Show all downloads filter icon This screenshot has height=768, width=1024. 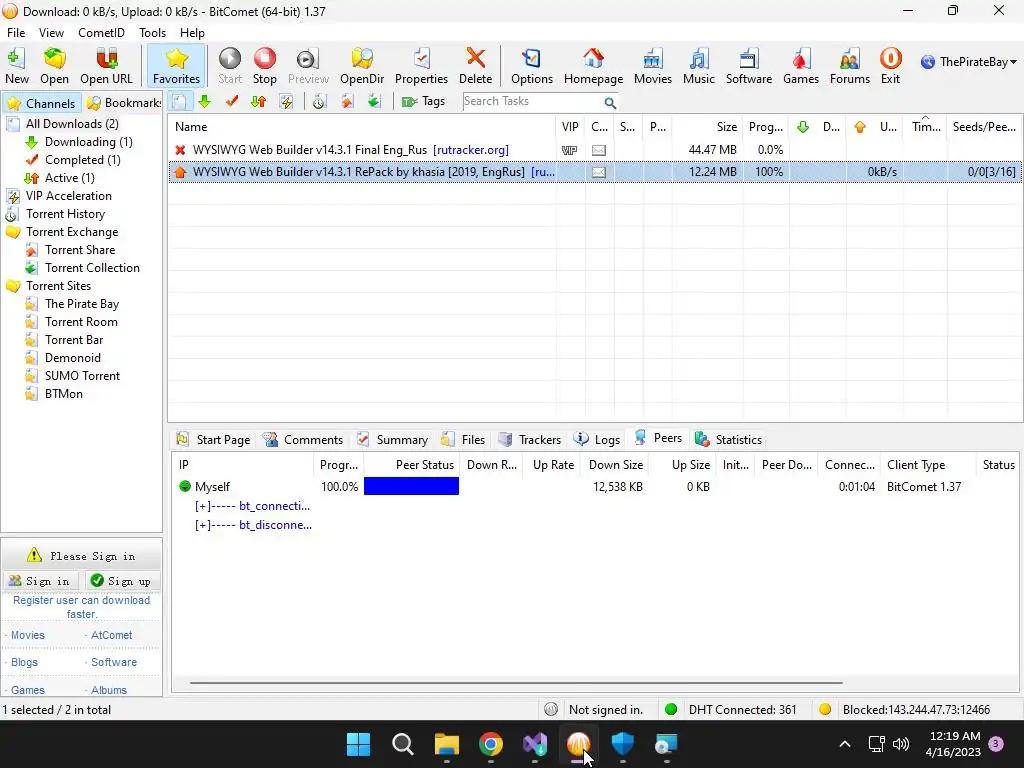[180, 101]
